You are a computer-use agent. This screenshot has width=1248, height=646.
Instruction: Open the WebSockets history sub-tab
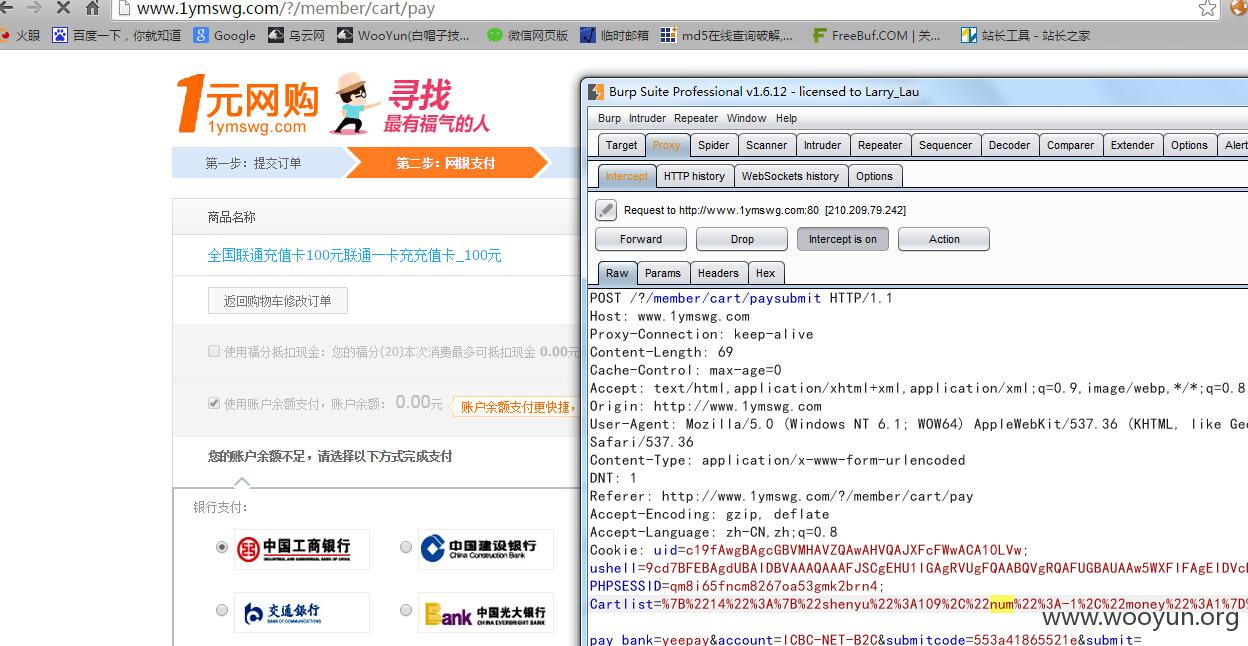(790, 176)
